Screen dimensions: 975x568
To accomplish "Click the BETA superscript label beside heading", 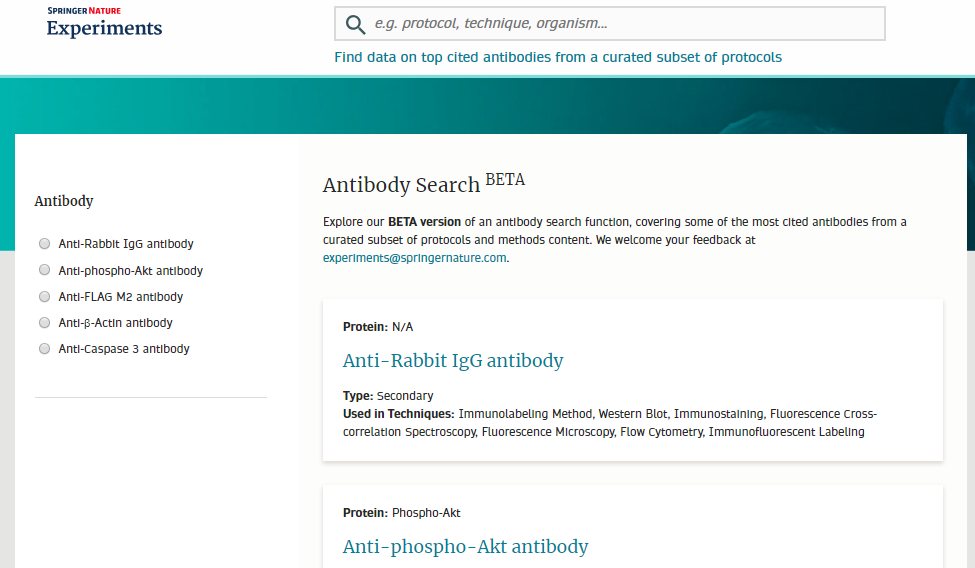I will [x=505, y=180].
